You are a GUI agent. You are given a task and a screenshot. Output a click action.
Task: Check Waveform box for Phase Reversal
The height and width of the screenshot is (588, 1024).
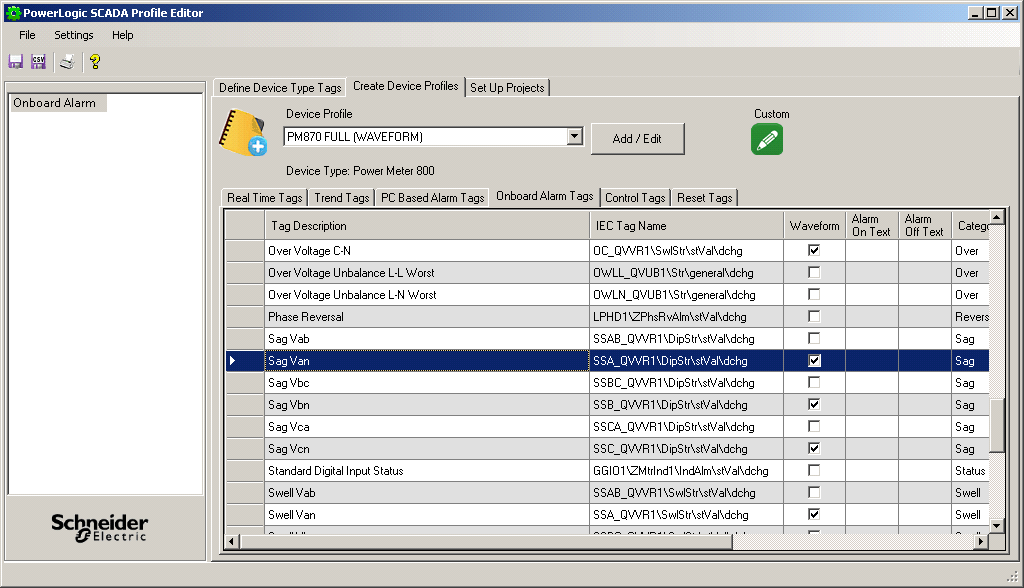814,316
